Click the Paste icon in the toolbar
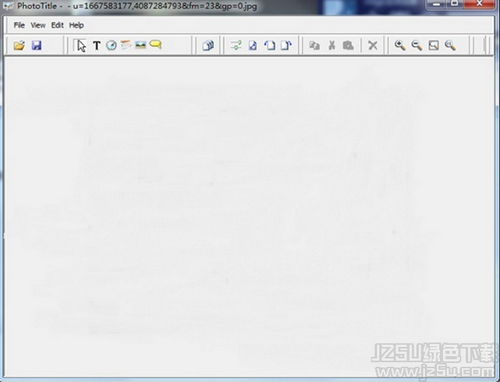The width and height of the screenshot is (500, 382). pos(348,45)
